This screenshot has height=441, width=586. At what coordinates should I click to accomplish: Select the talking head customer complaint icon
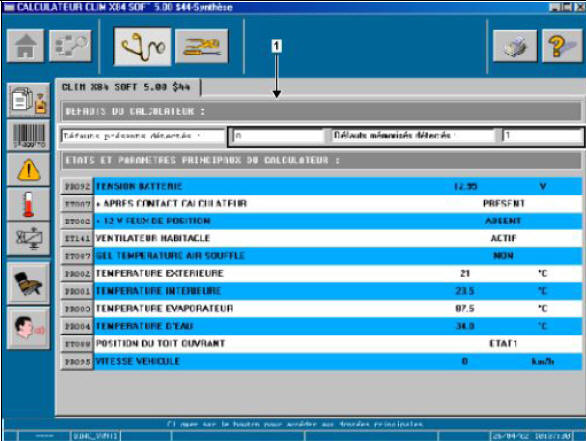pos(28,328)
